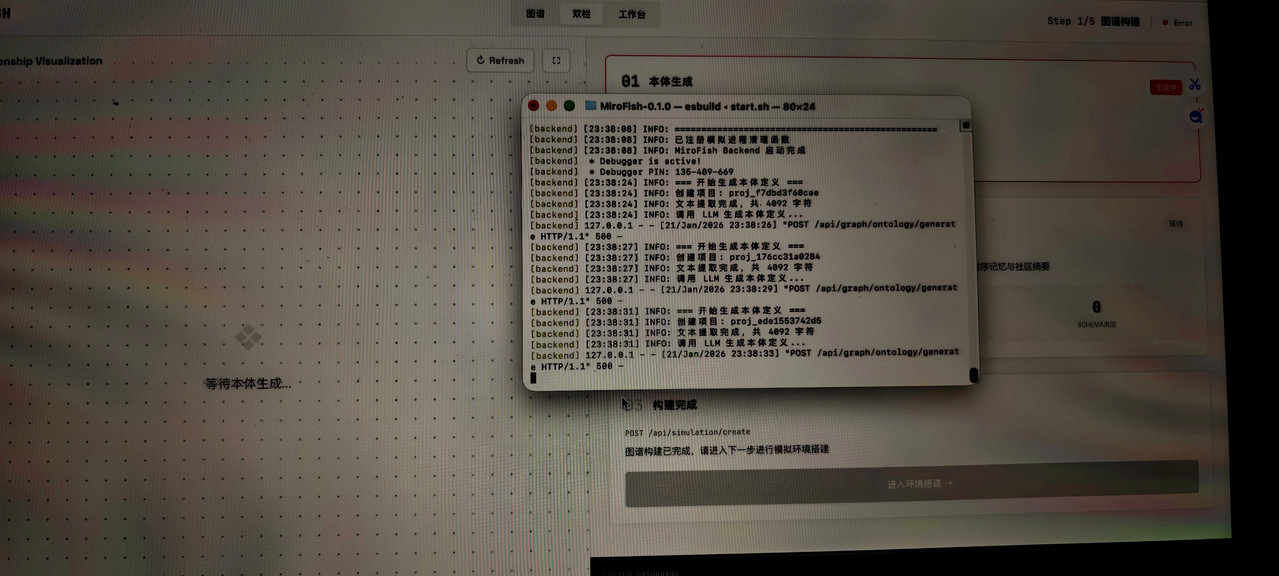Open the 工作台 view tab
Screen dimensions: 1279x576
click(x=632, y=14)
